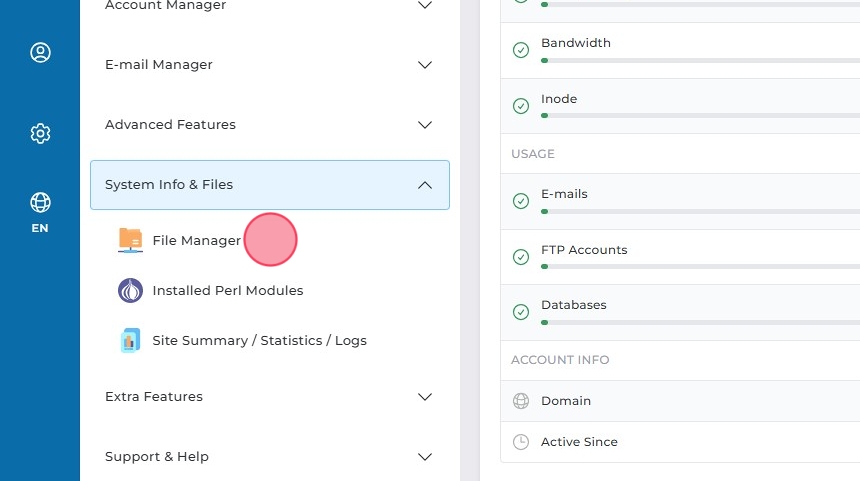
Task: Click the Site Summary statistics icon
Action: 130,341
